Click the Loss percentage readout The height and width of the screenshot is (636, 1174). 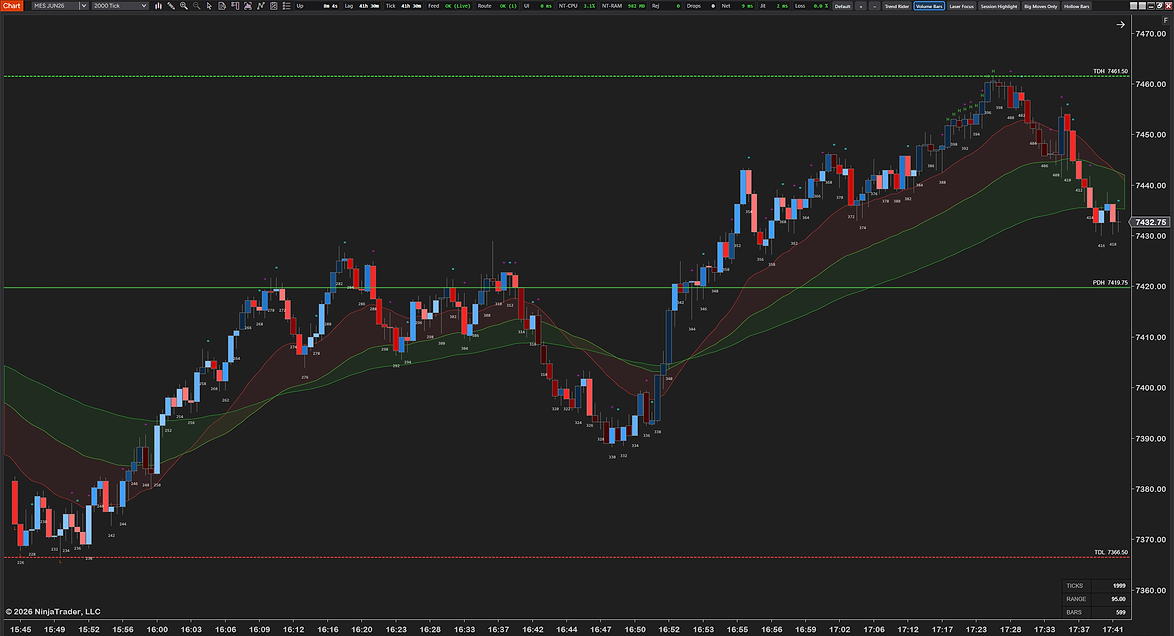(x=812, y=6)
